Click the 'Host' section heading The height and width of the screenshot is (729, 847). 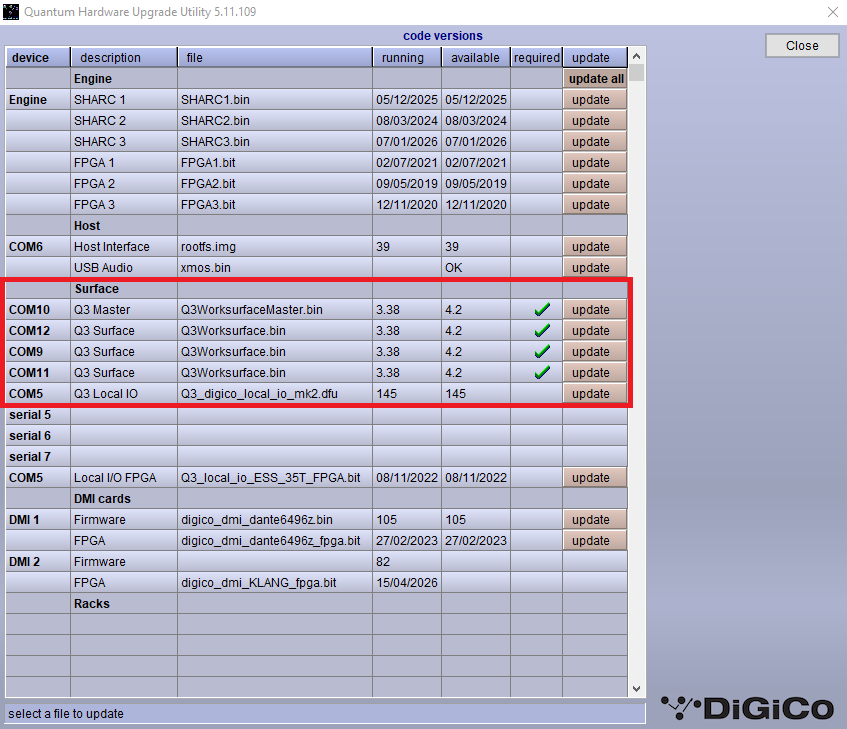[x=87, y=226]
